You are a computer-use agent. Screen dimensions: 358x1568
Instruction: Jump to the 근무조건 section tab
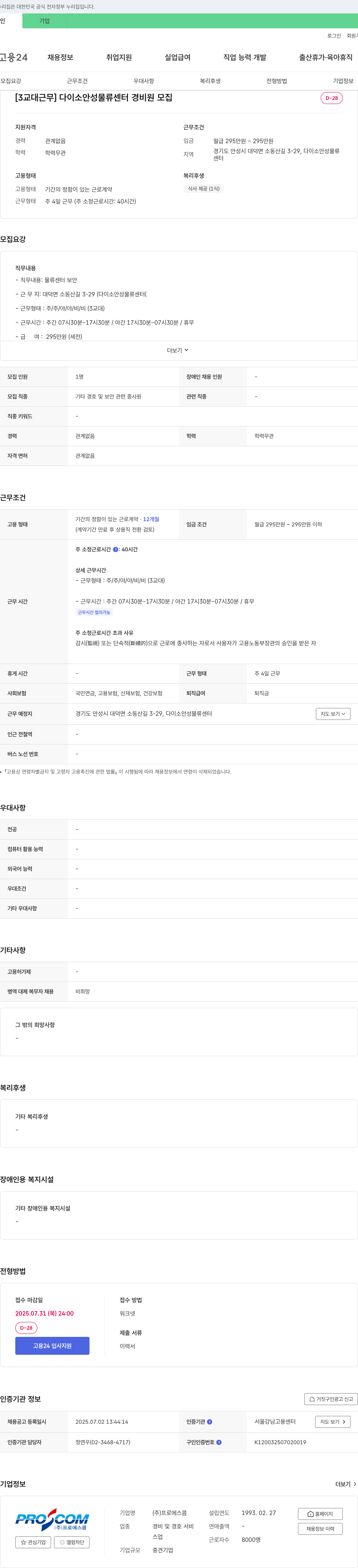[77, 81]
